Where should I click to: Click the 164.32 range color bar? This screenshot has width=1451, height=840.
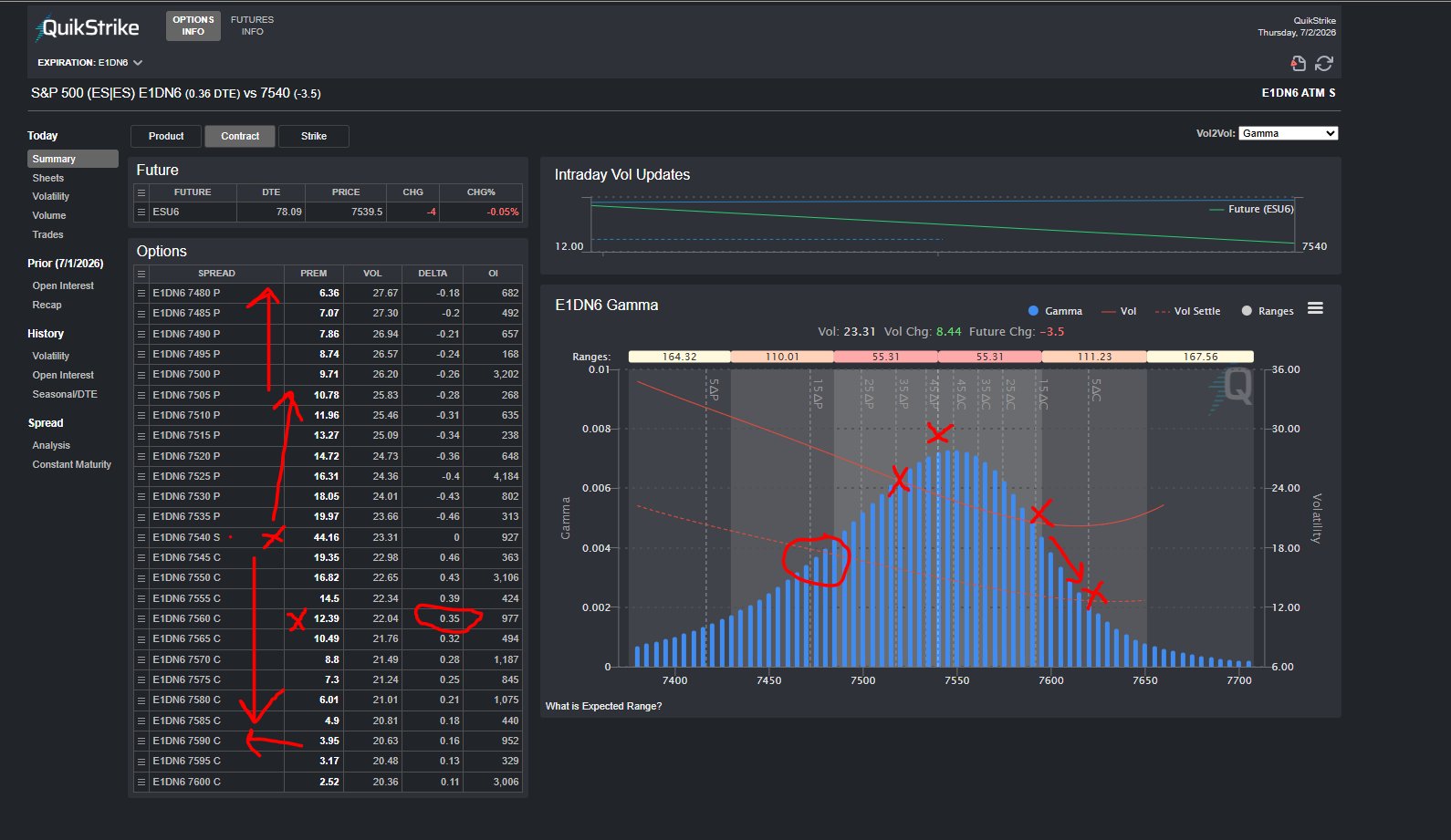679,357
